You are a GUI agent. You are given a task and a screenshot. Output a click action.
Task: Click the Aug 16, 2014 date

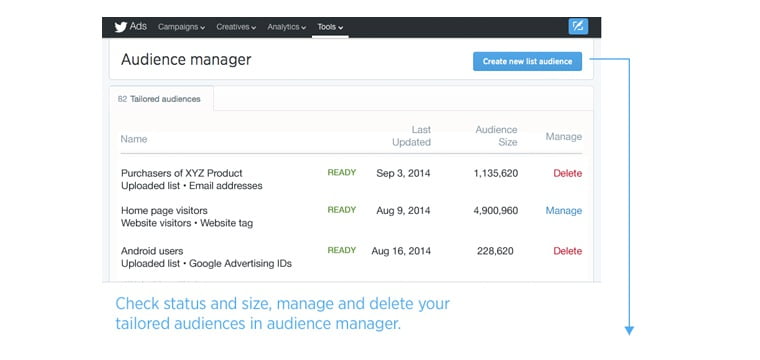pyautogui.click(x=401, y=251)
